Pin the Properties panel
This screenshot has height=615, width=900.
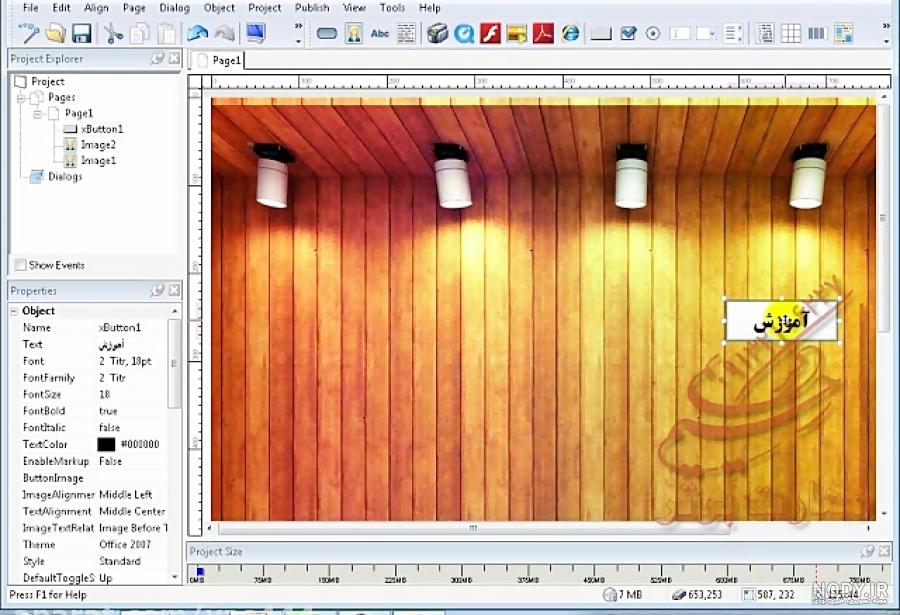click(x=157, y=291)
